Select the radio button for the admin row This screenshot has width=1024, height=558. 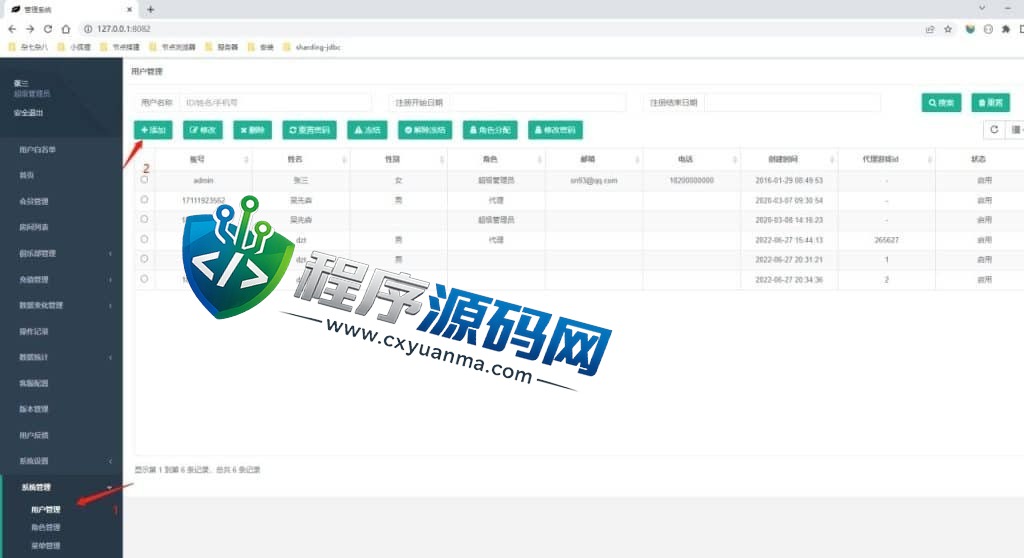click(144, 180)
